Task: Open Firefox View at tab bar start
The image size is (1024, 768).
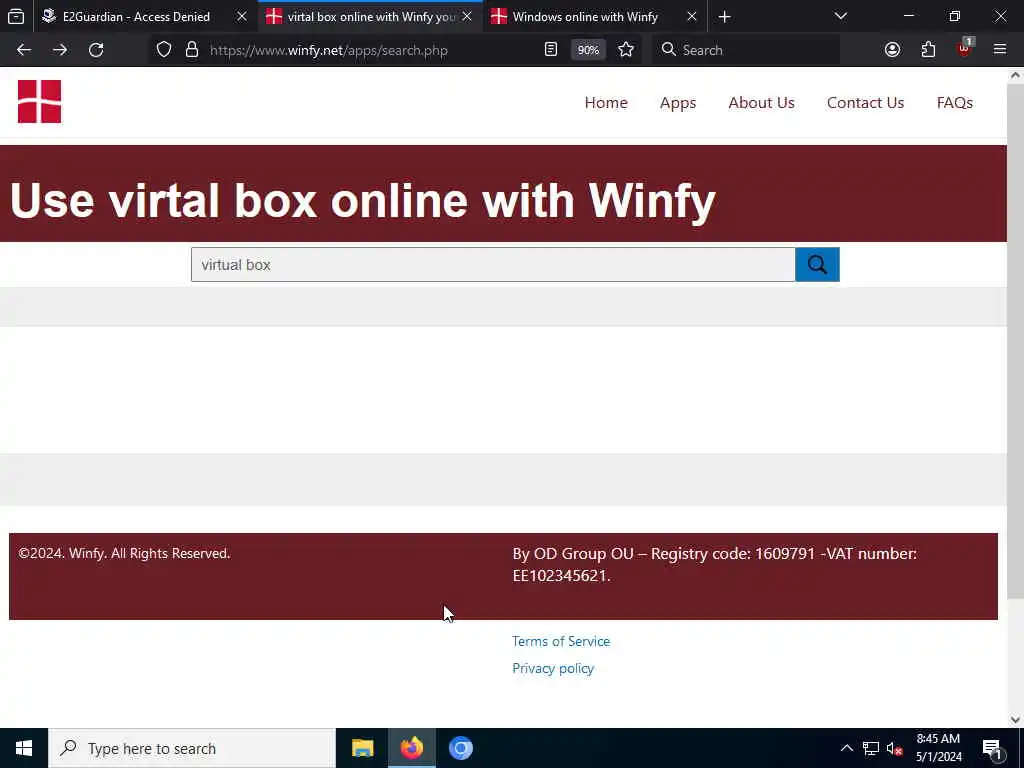Action: 16,16
